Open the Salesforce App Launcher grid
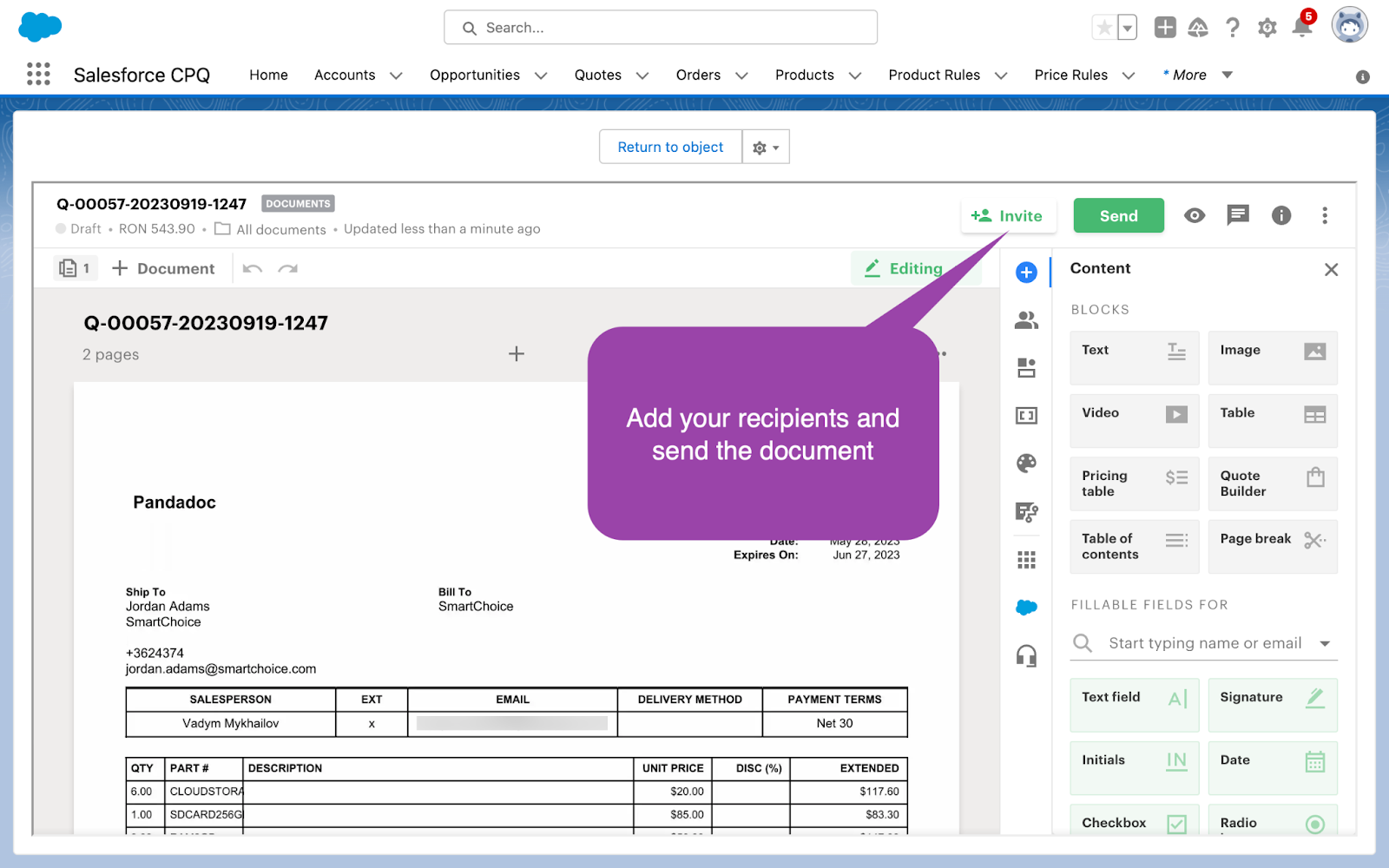The image size is (1389, 868). coord(38,75)
